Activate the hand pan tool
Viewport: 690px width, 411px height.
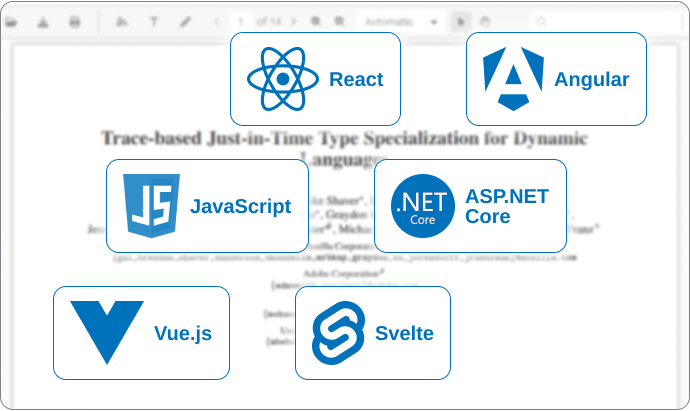tap(484, 22)
